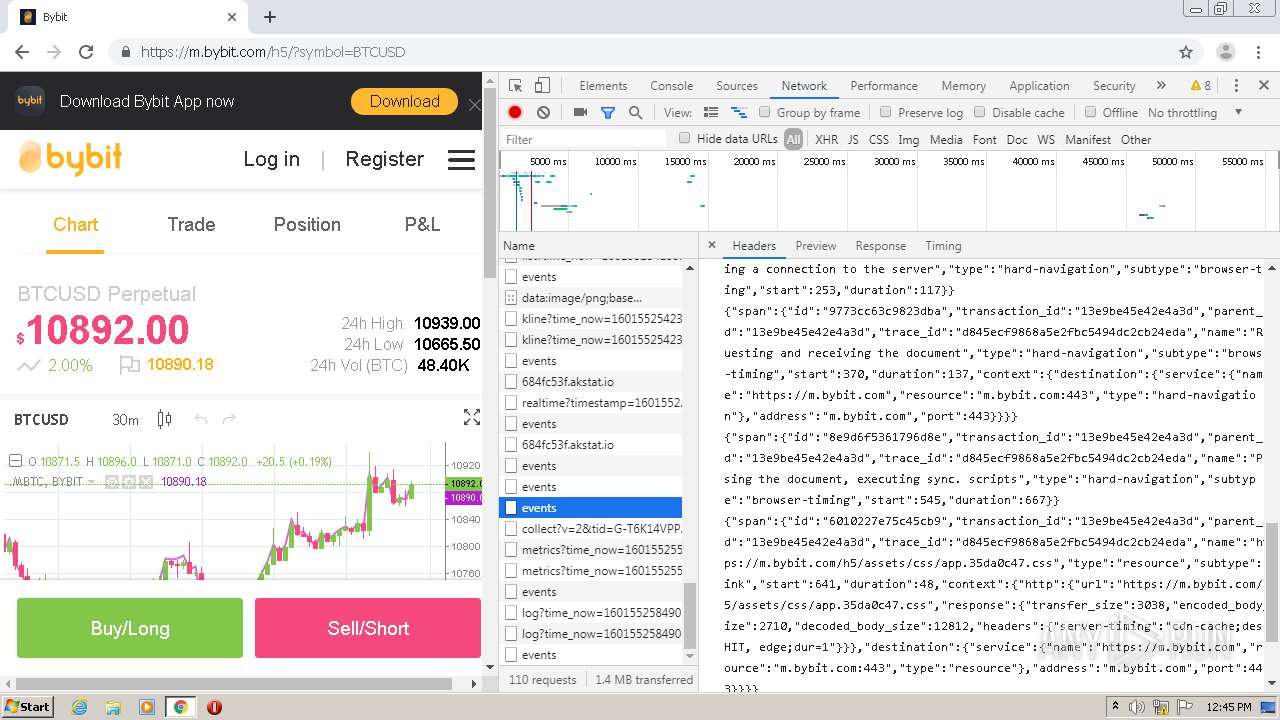This screenshot has height=720, width=1280.
Task: Filter requests by XHR type
Action: pos(826,140)
